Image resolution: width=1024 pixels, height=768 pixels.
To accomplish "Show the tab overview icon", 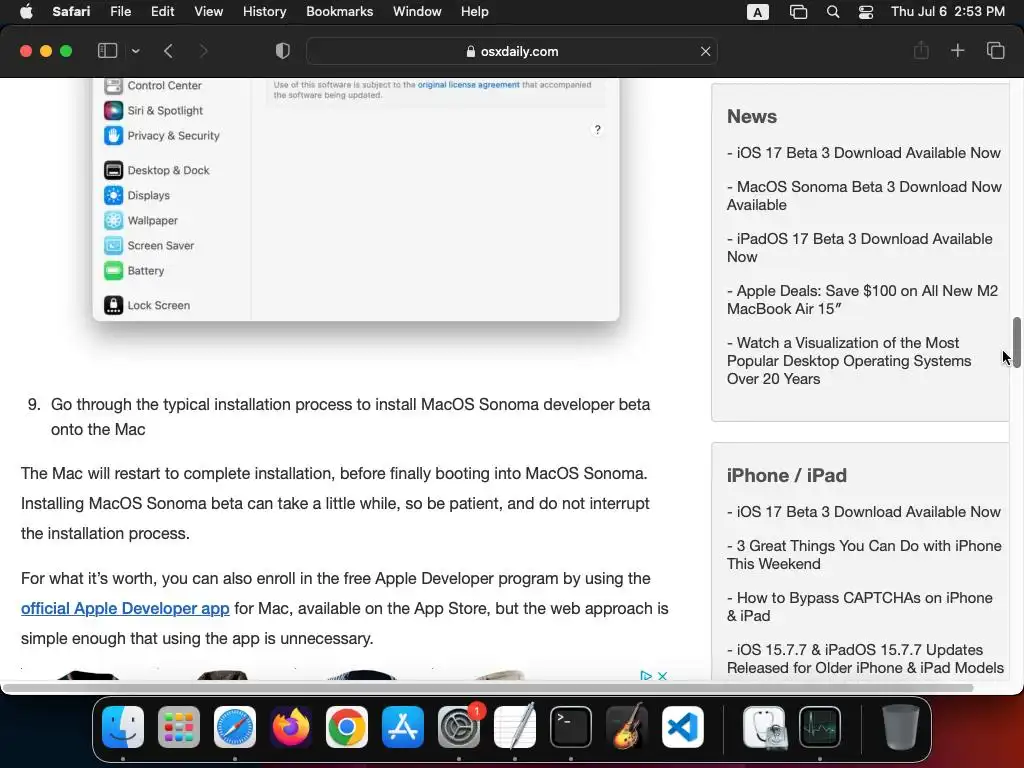I will [x=995, y=50].
